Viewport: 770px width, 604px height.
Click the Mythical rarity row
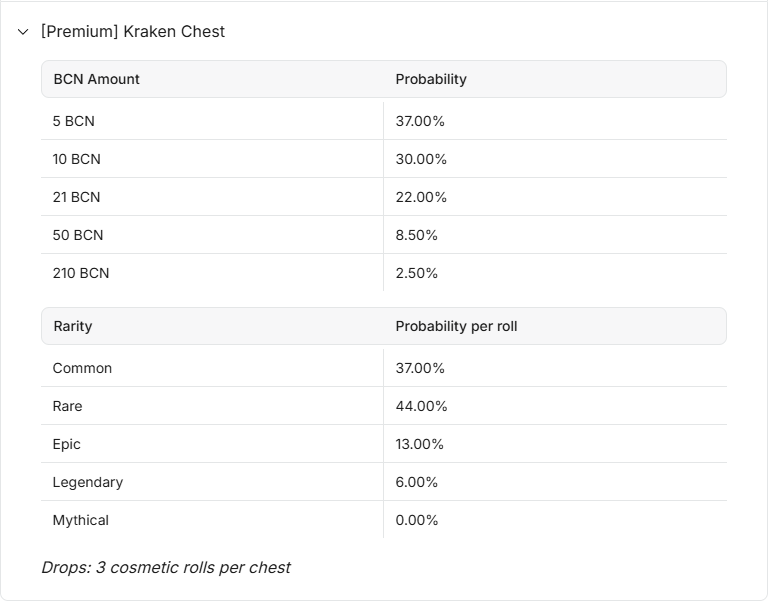tap(384, 520)
